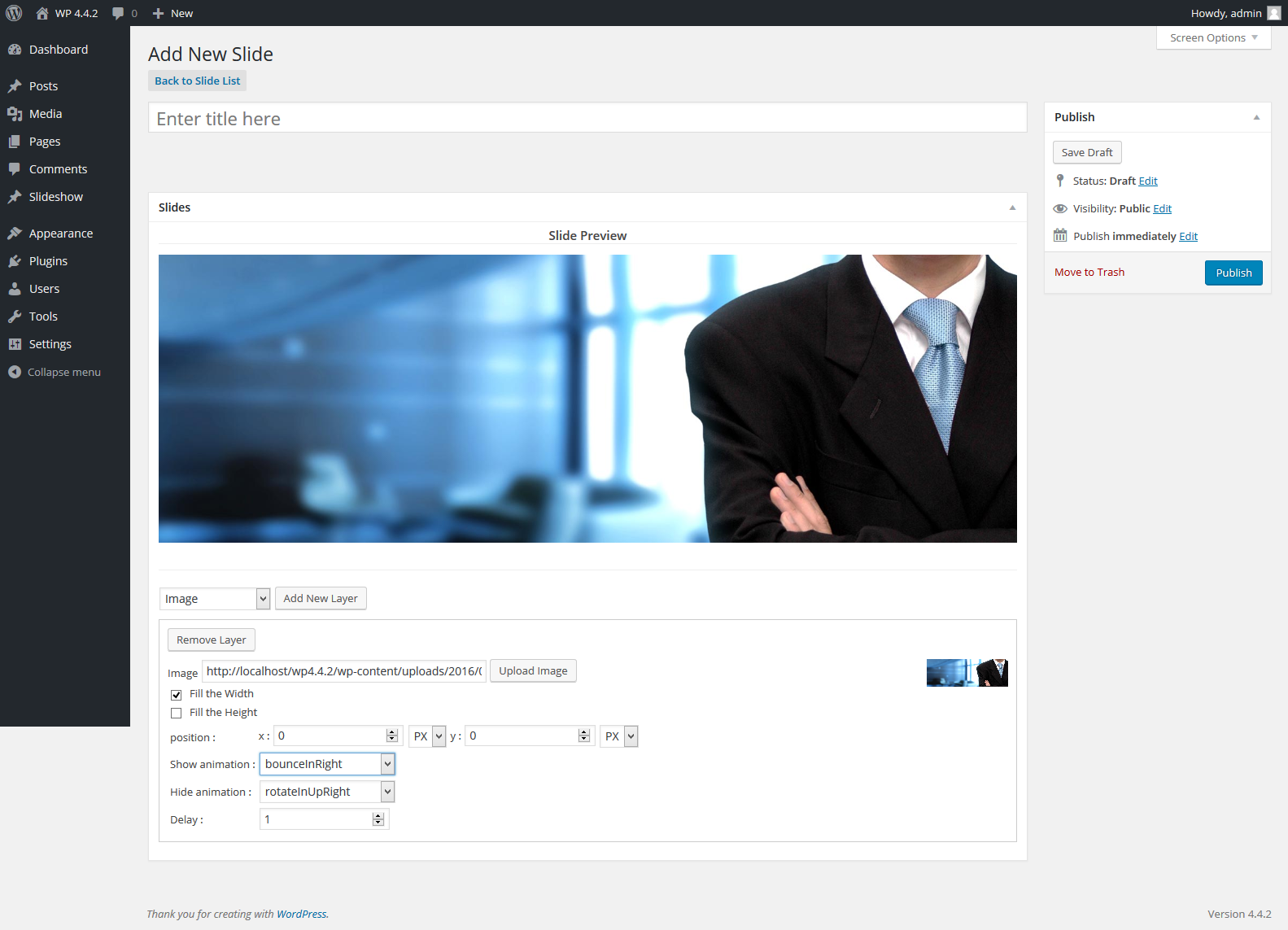The height and width of the screenshot is (930, 1288).
Task: Click Remove Layer button
Action: pyautogui.click(x=212, y=640)
